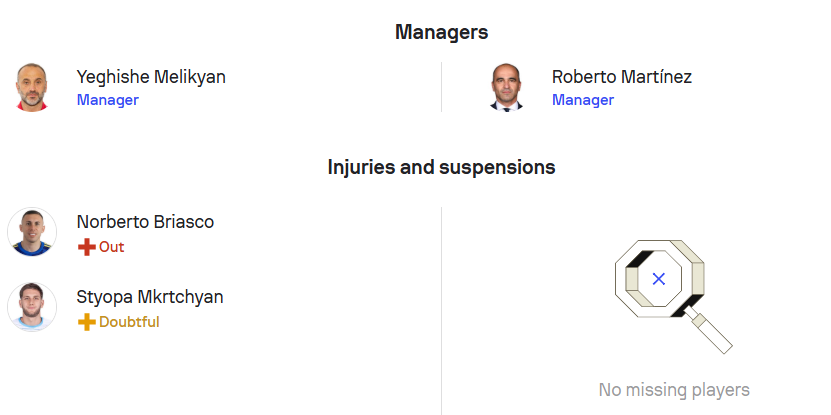Click the No missing players message
The width and height of the screenshot is (831, 415).
click(674, 390)
